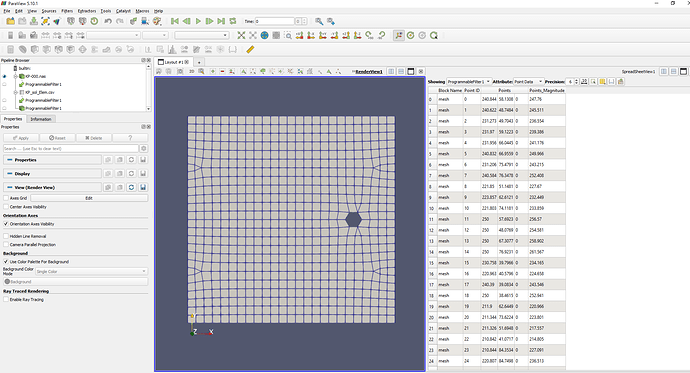This screenshot has width=690, height=373.
Task: Click the export spreadsheet icon
Action: pyautogui.click(x=620, y=81)
